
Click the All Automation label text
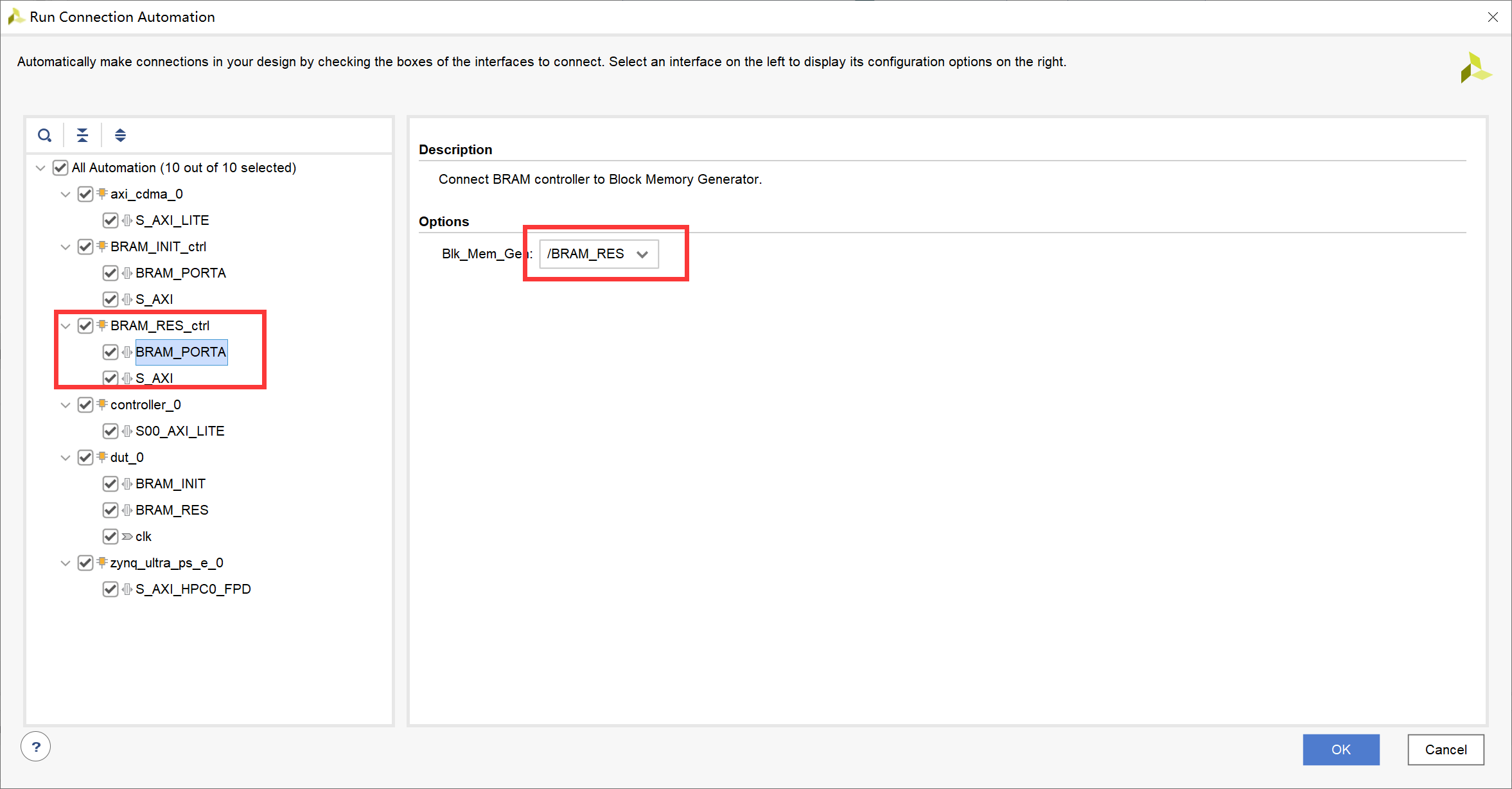coord(184,168)
